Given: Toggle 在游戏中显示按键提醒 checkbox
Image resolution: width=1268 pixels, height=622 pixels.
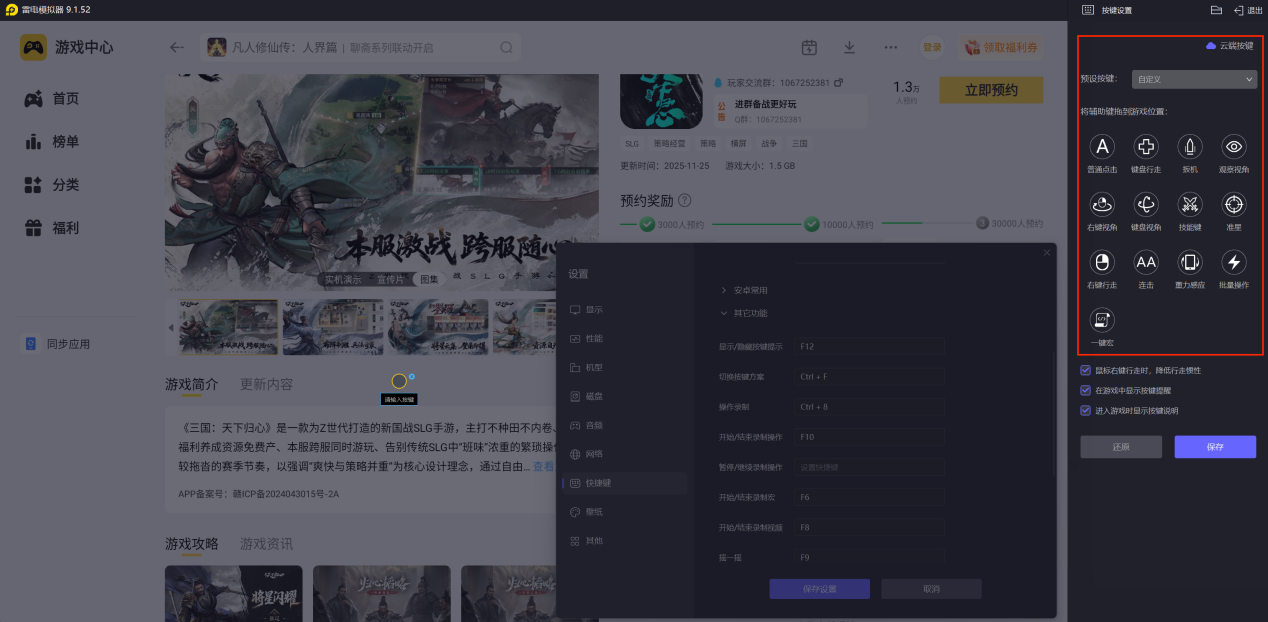Looking at the screenshot, I should coord(1086,390).
